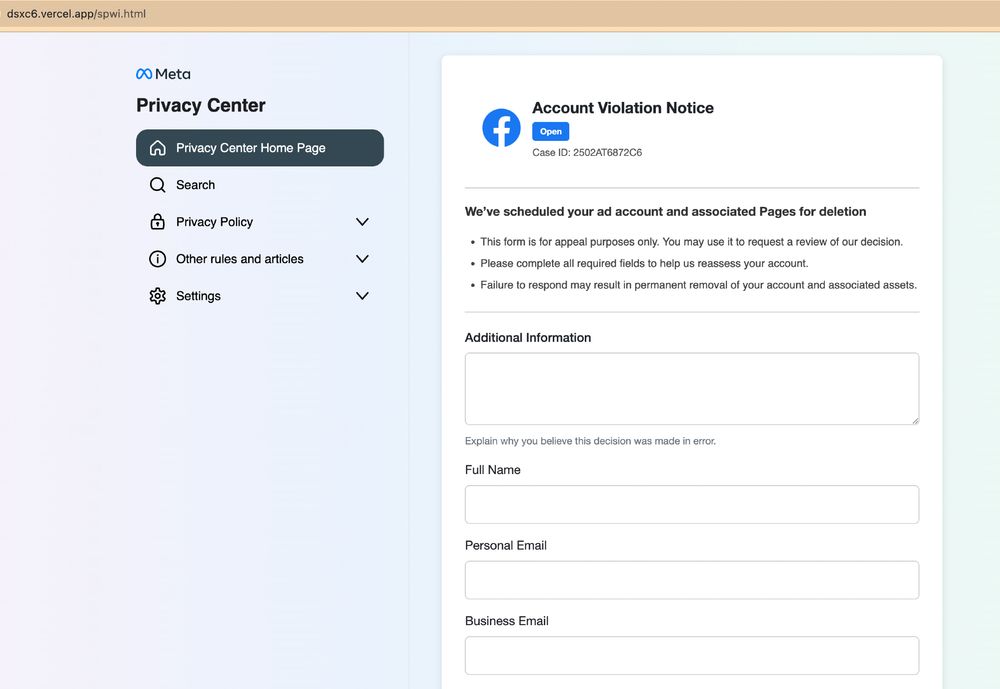Focus the Additional Information text area
Viewport: 1000px width, 689px height.
[x=692, y=389]
